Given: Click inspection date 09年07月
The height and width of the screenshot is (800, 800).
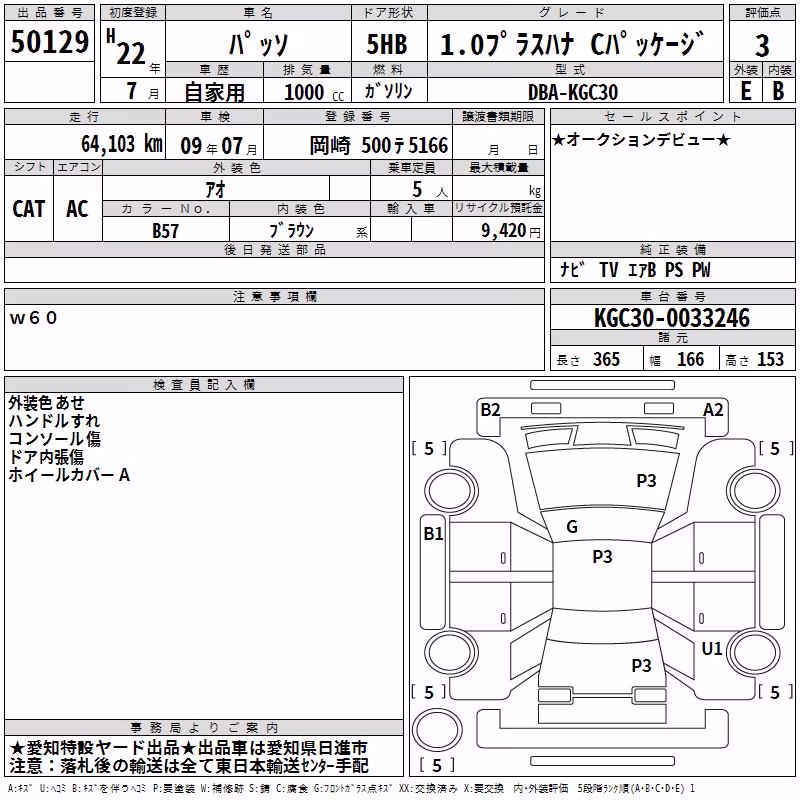Looking at the screenshot, I should (x=218, y=146).
